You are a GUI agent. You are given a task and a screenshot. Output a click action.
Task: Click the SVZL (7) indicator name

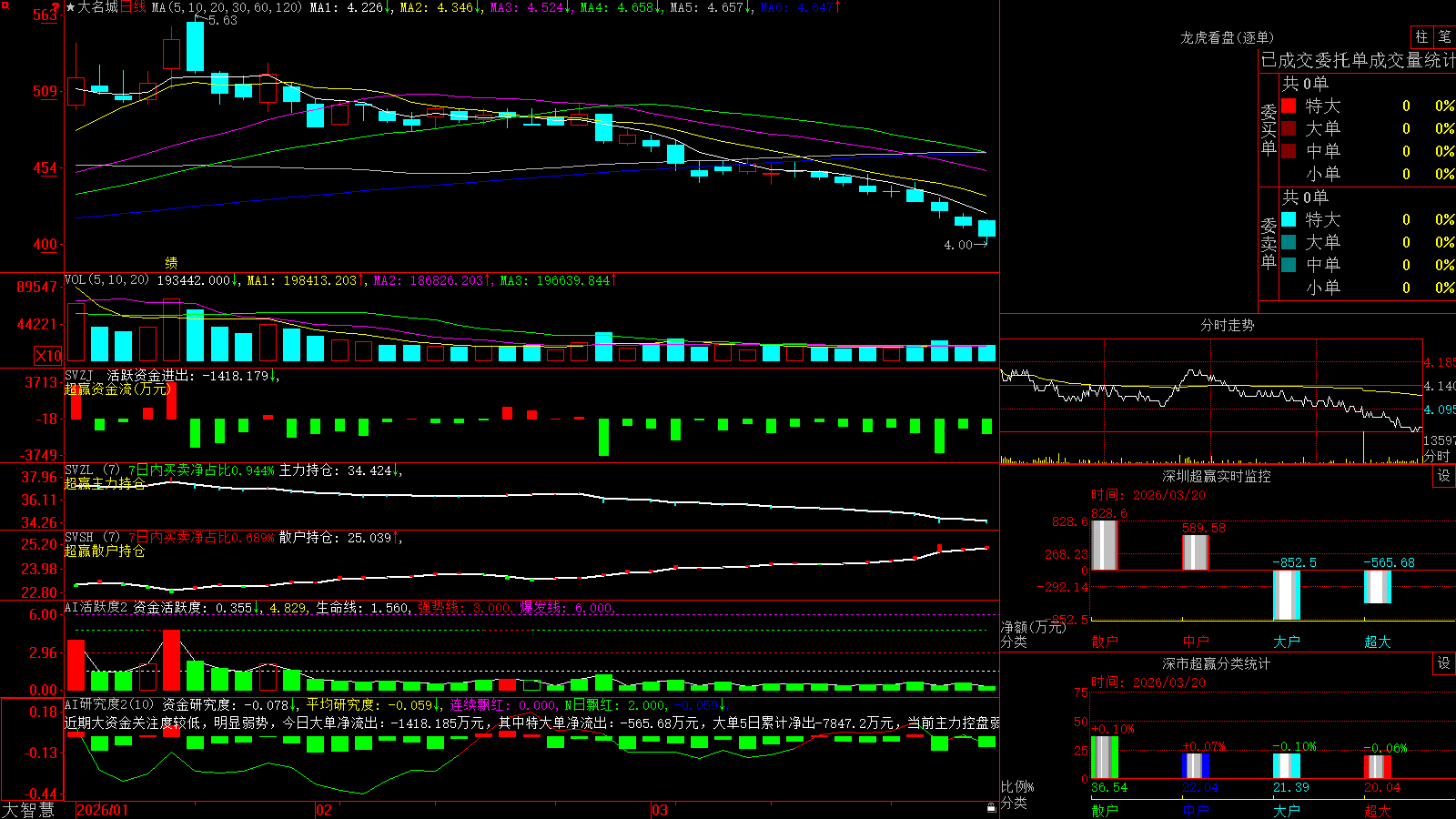tap(92, 470)
